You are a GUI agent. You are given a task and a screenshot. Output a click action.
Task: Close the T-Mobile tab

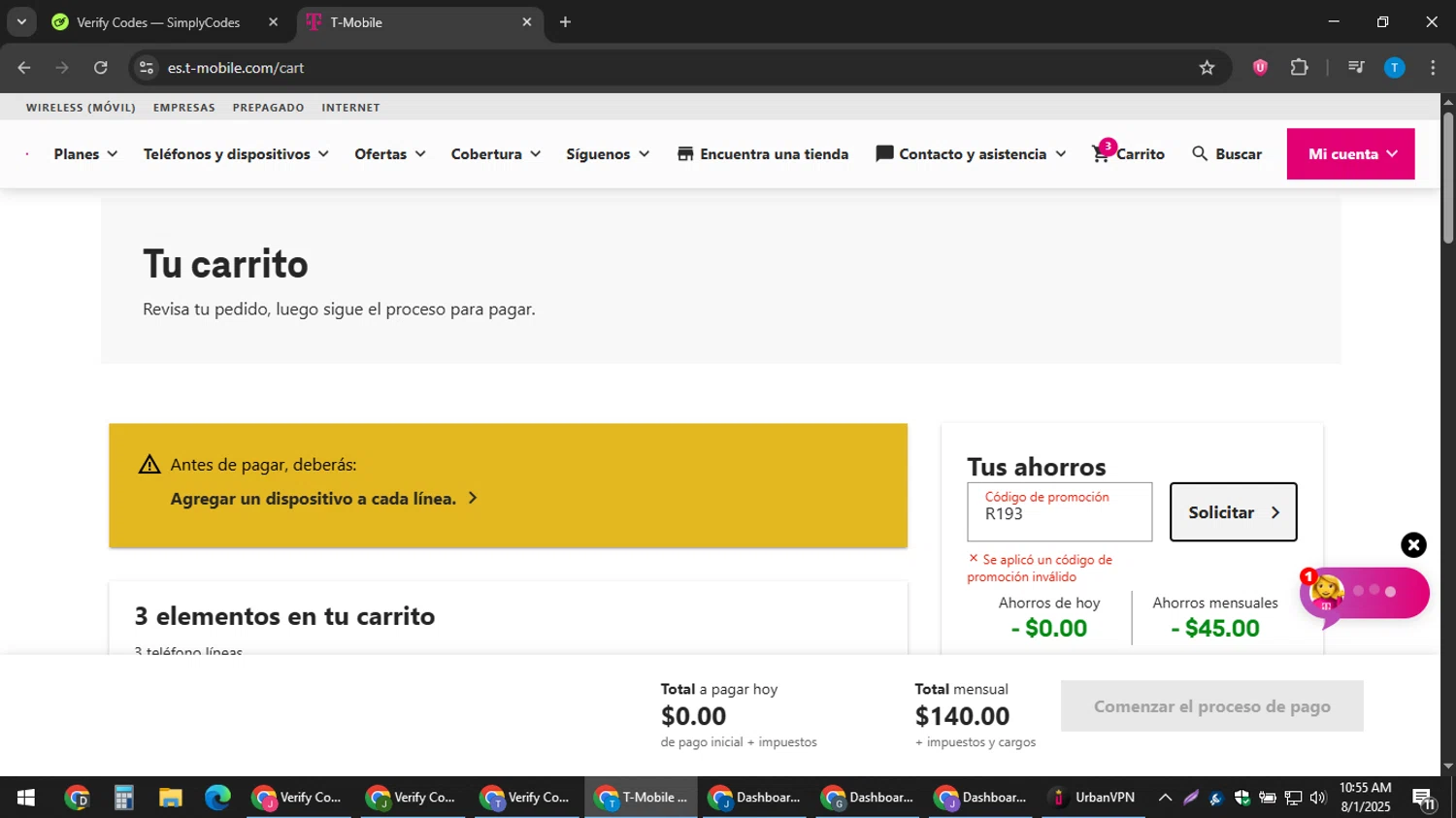tap(527, 22)
